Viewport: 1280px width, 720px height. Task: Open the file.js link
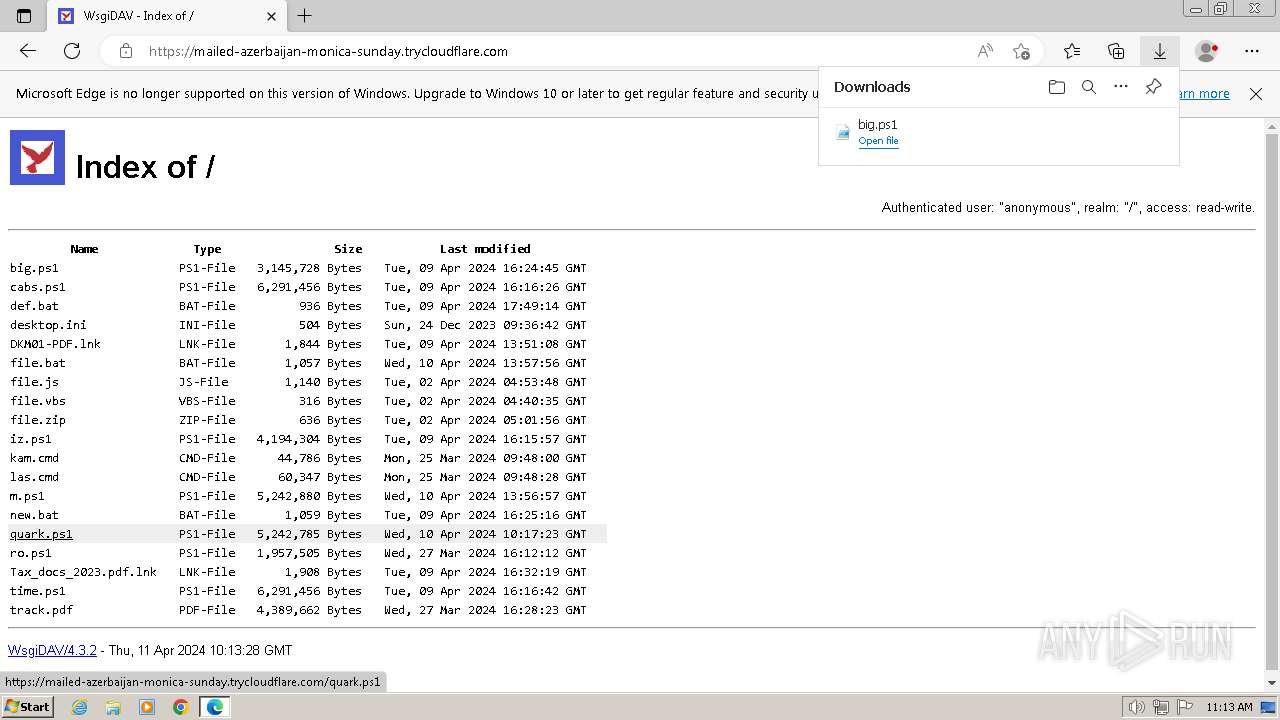34,382
